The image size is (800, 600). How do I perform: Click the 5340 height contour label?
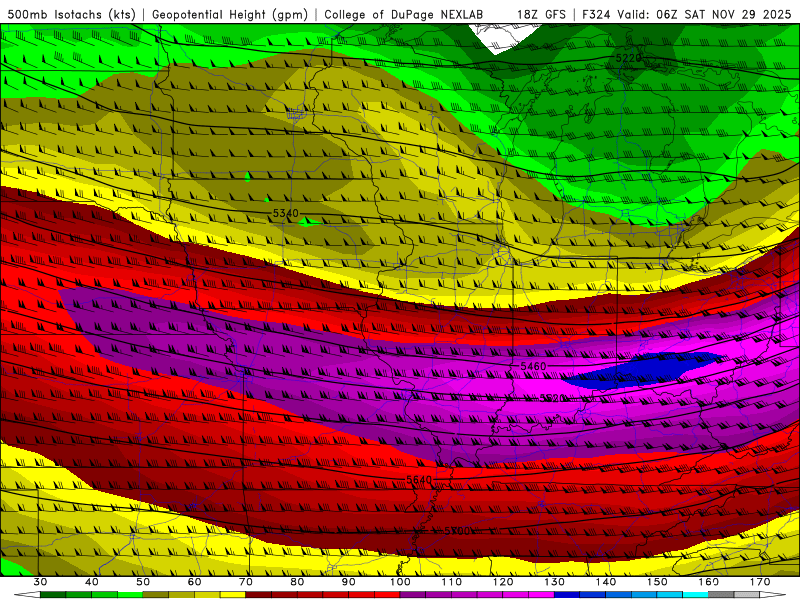point(285,213)
